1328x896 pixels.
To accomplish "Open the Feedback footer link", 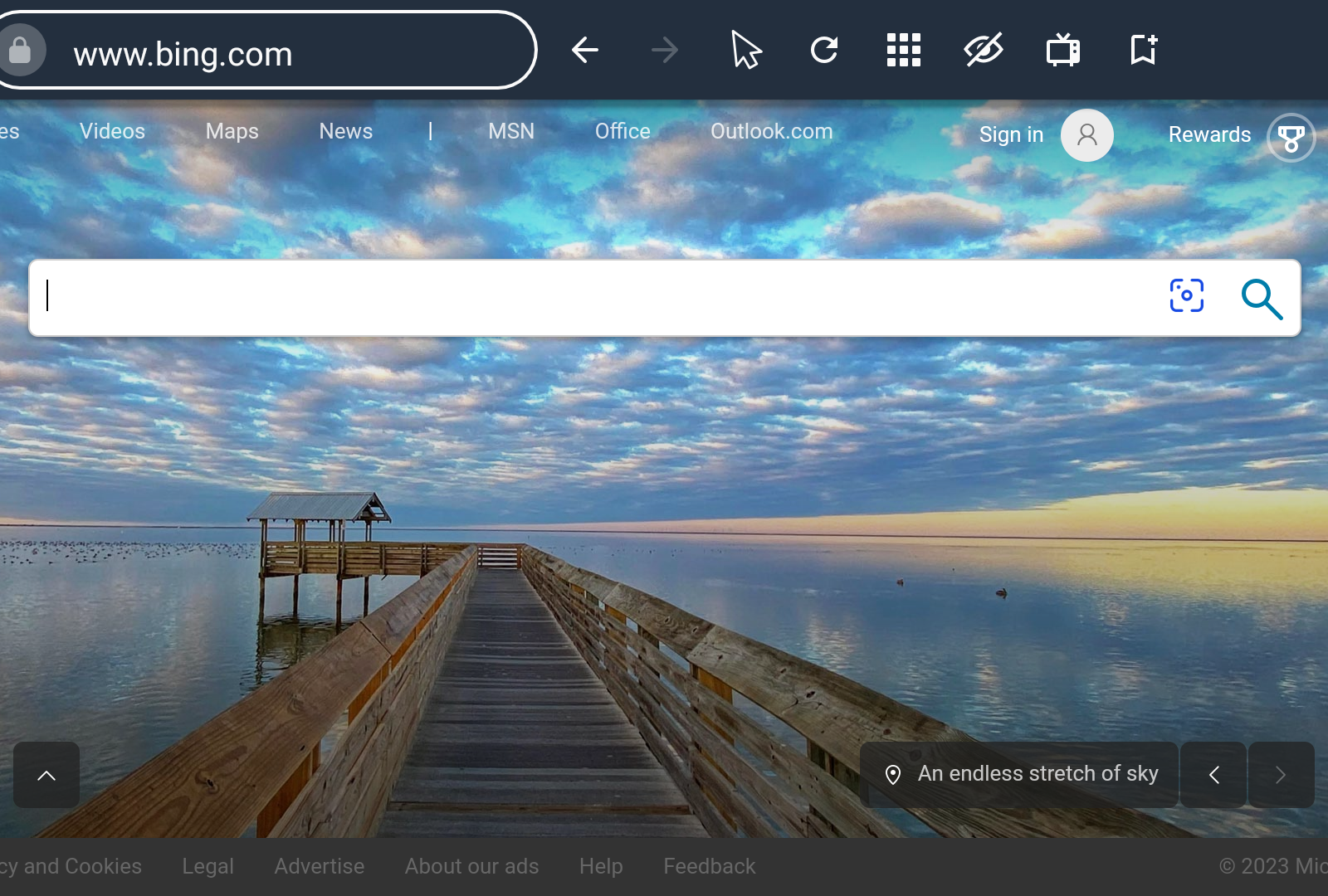I will [709, 866].
